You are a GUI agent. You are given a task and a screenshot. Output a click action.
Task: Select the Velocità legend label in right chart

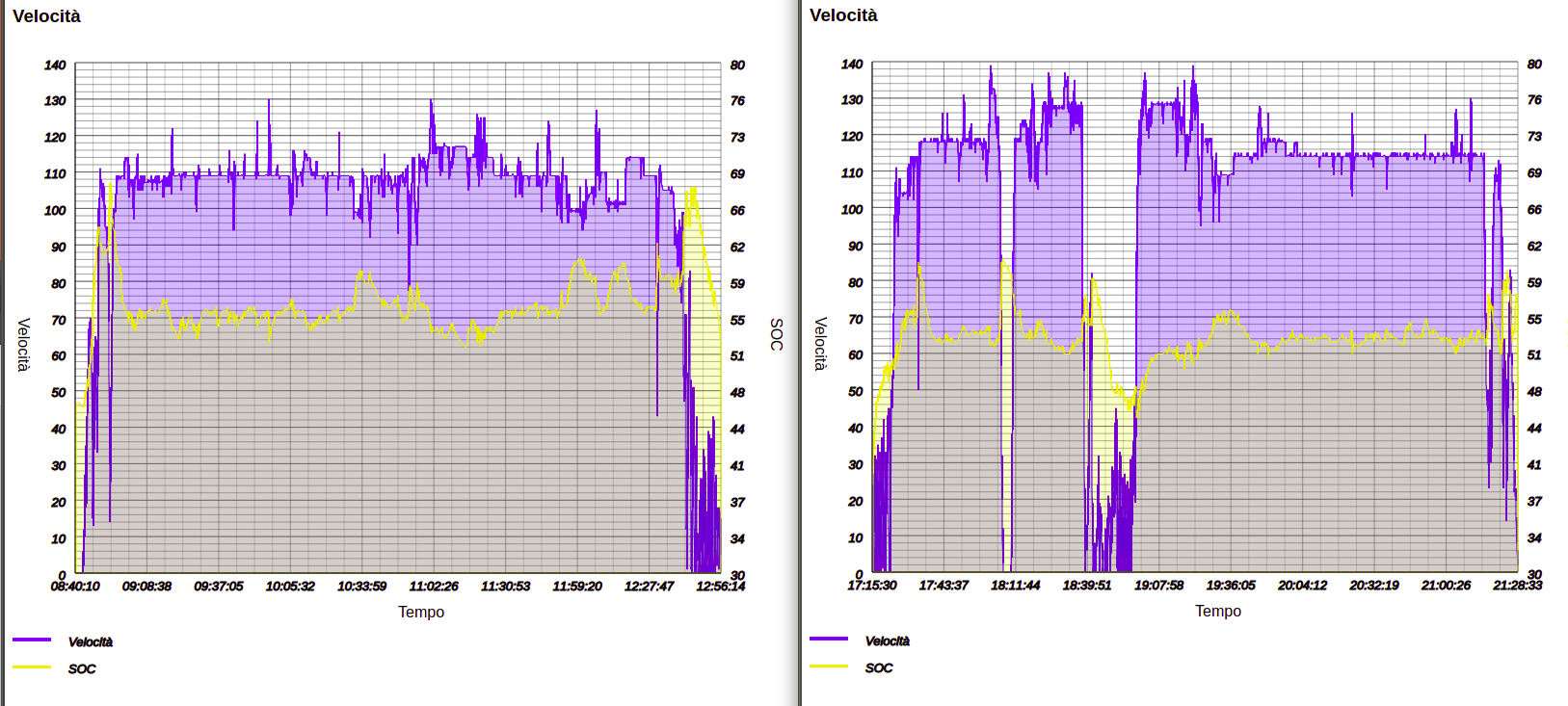pos(888,641)
